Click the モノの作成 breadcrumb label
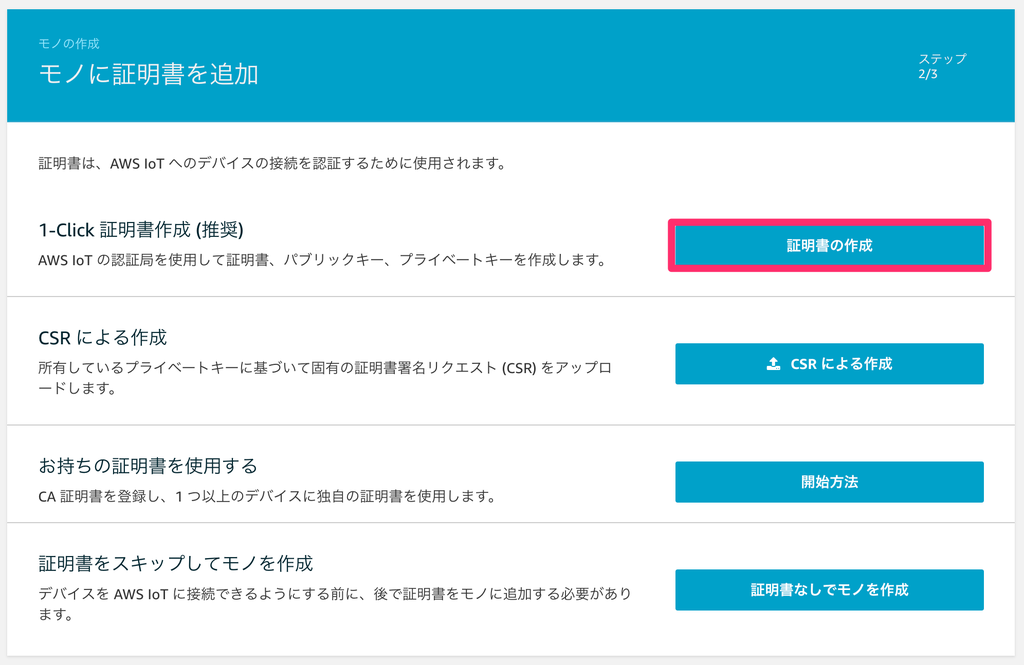This screenshot has width=1024, height=665. click(69, 44)
